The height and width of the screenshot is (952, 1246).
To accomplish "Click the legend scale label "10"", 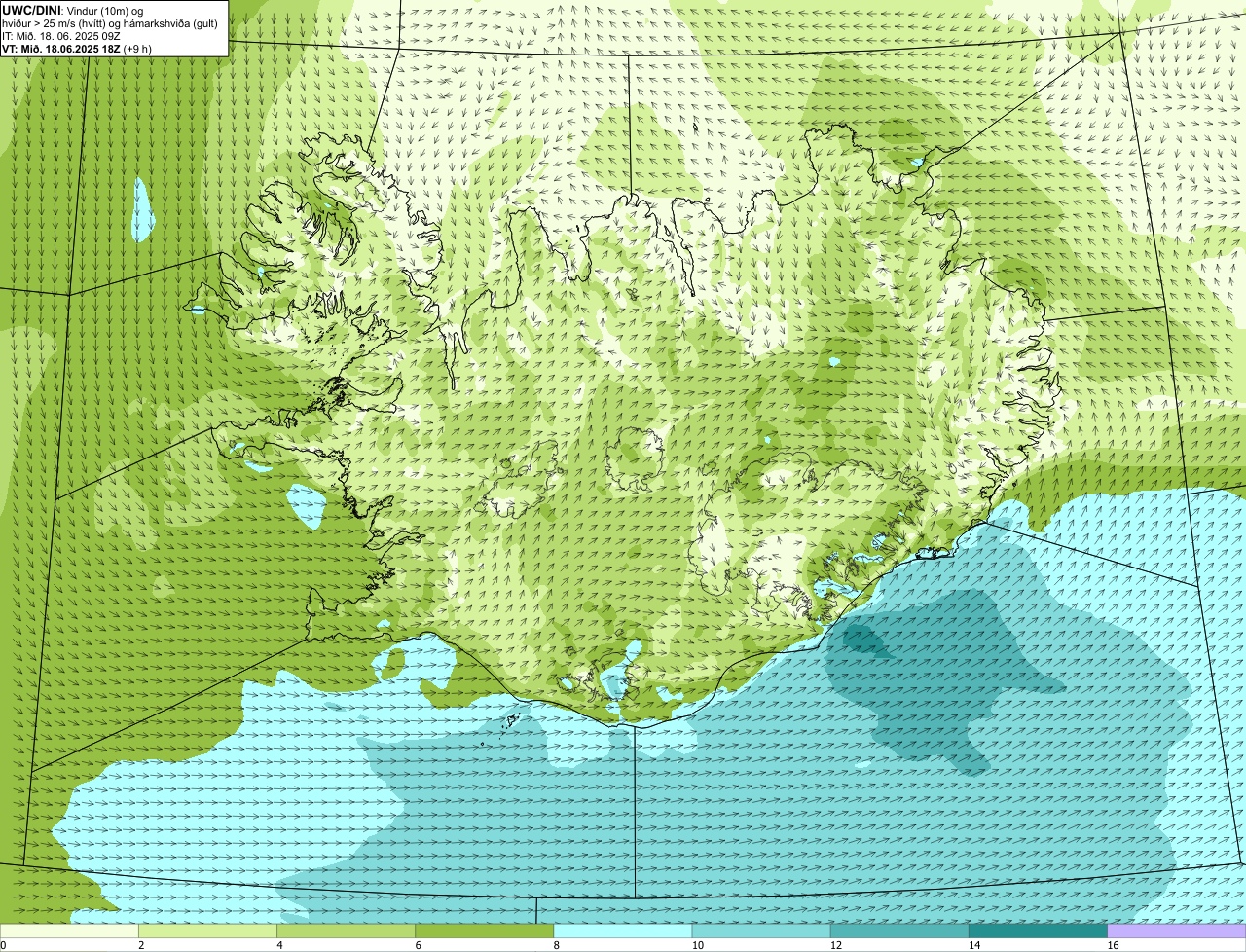I will [x=697, y=945].
